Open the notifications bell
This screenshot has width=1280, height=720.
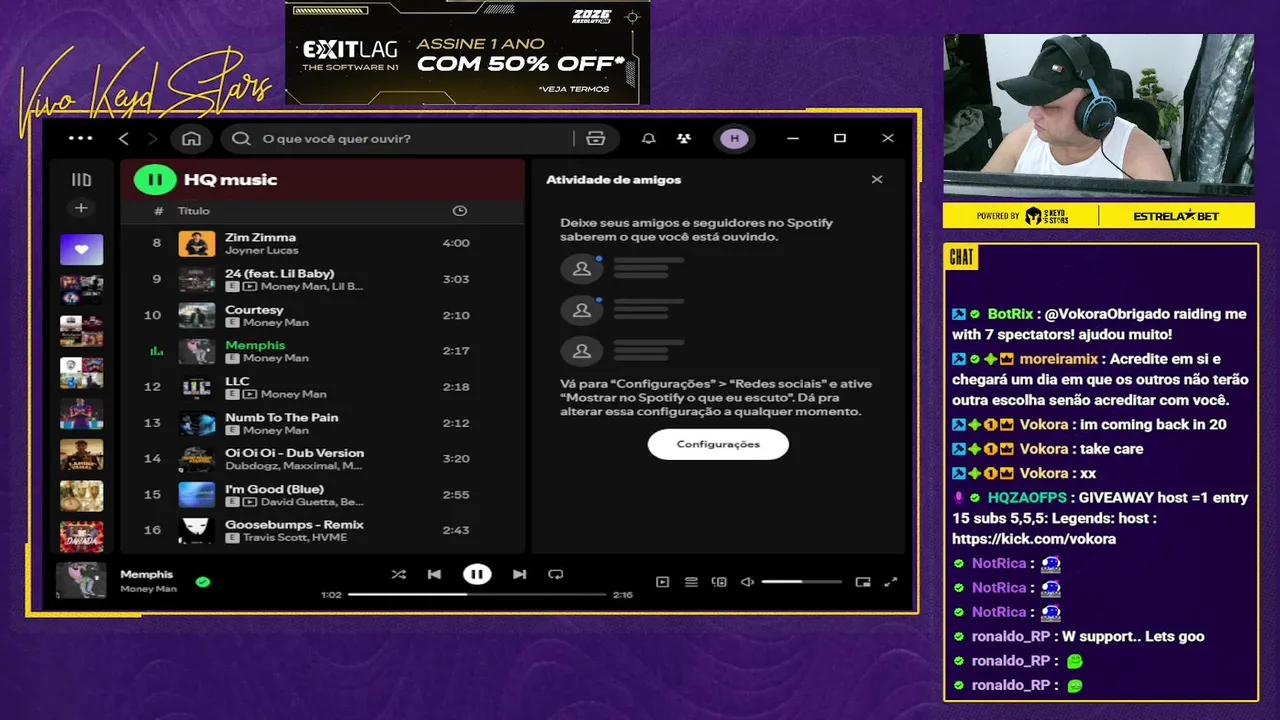tap(648, 138)
